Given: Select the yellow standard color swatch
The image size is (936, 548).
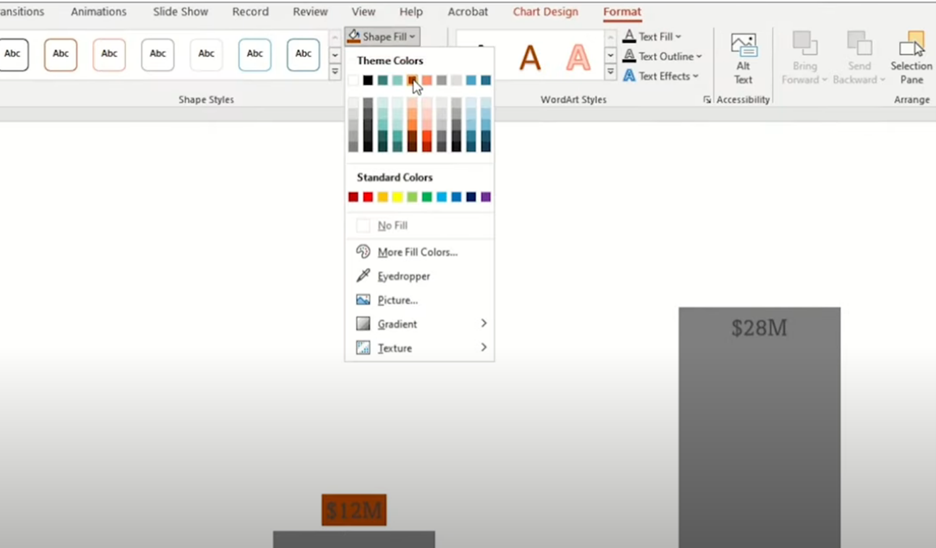Looking at the screenshot, I should [397, 197].
